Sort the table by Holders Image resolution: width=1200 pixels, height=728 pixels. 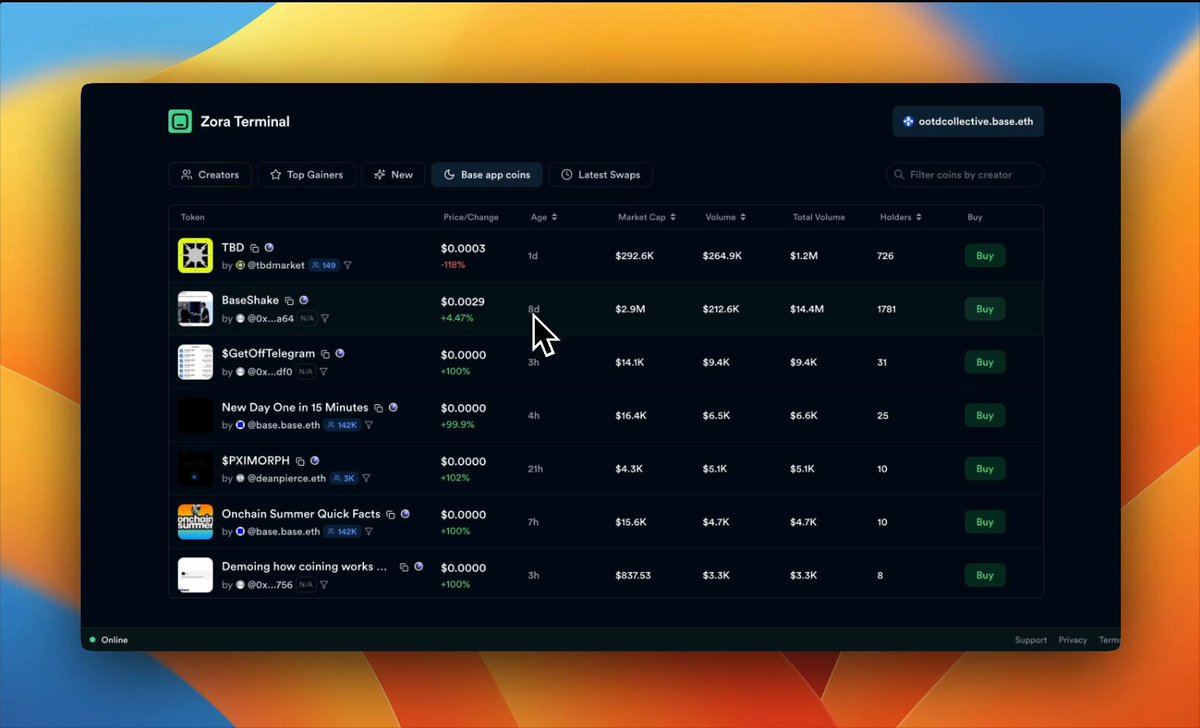tap(901, 217)
